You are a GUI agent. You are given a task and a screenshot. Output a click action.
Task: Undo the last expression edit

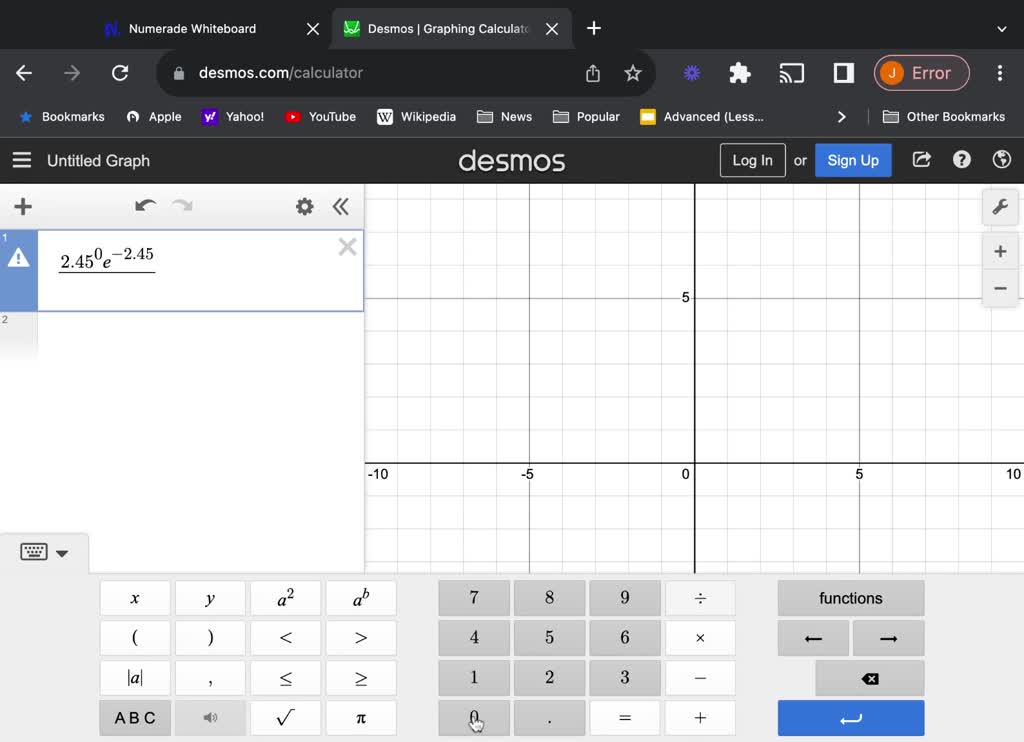tap(145, 206)
